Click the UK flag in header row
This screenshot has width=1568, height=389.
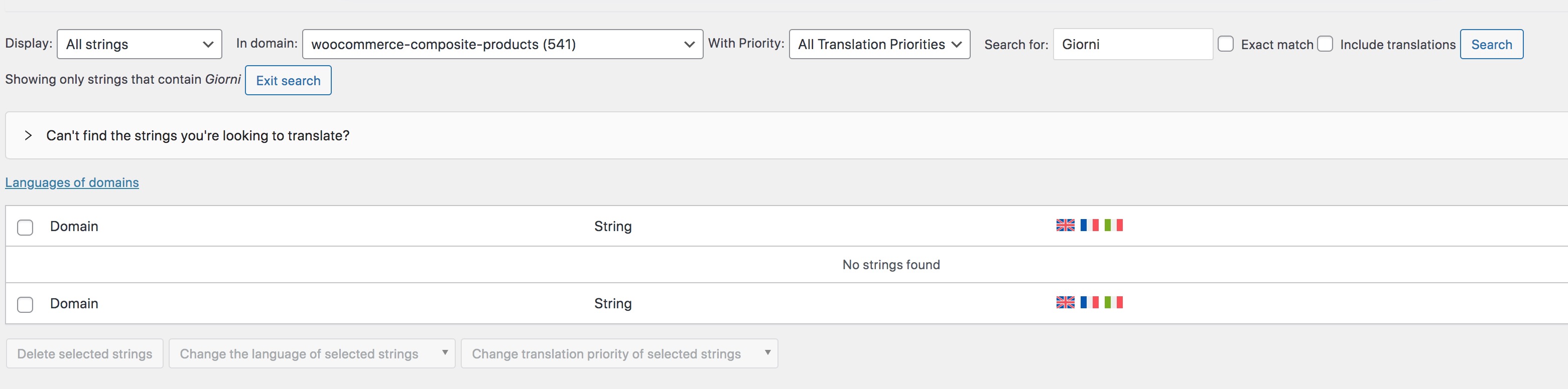[1065, 226]
